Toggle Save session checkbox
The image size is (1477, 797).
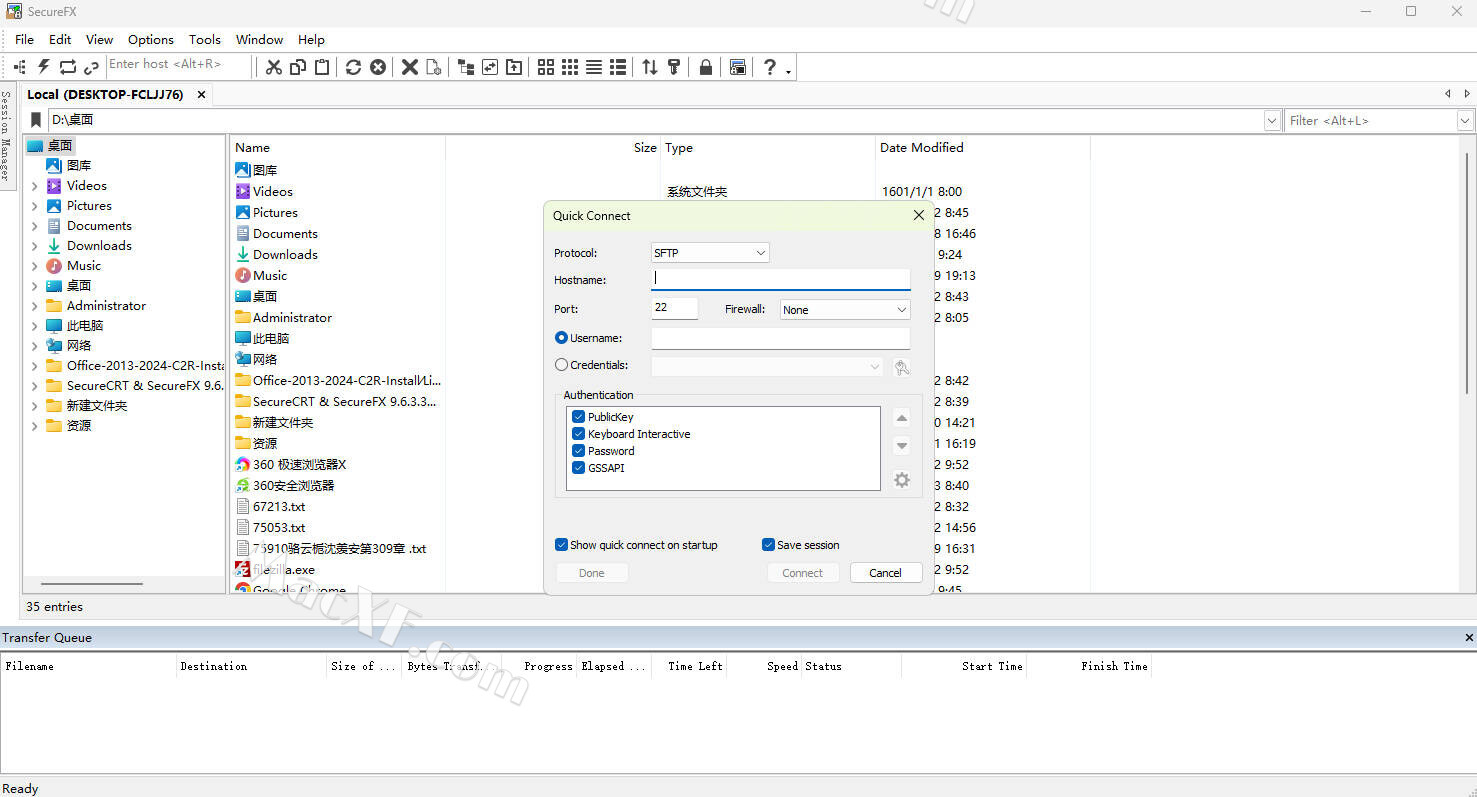768,545
